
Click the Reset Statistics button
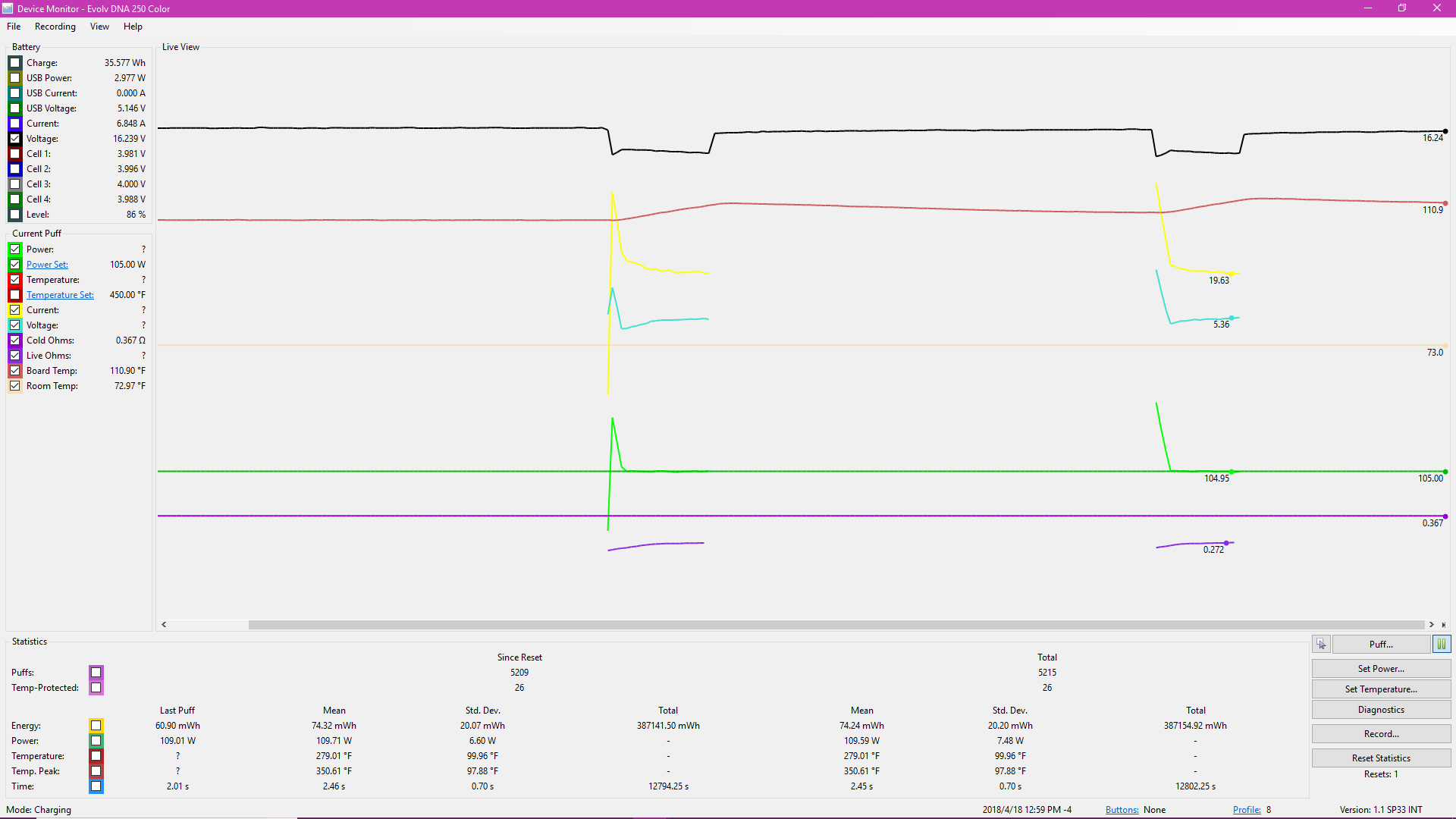pos(1381,758)
